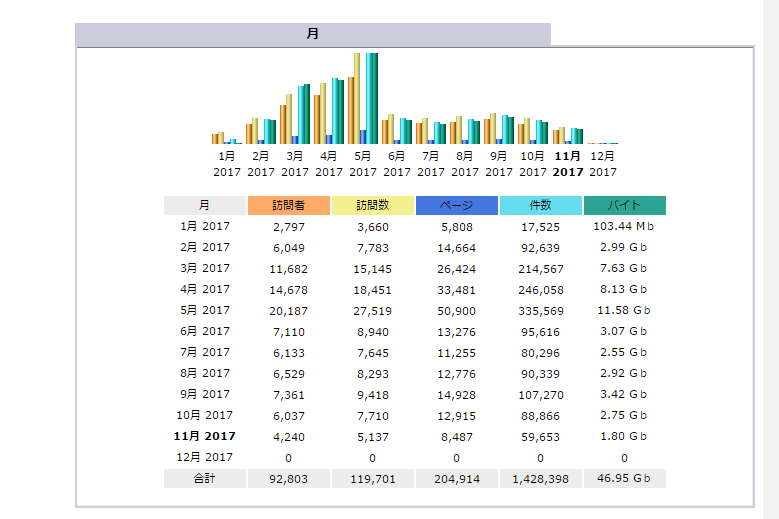Select the 4月 2017 row label

tap(205, 289)
